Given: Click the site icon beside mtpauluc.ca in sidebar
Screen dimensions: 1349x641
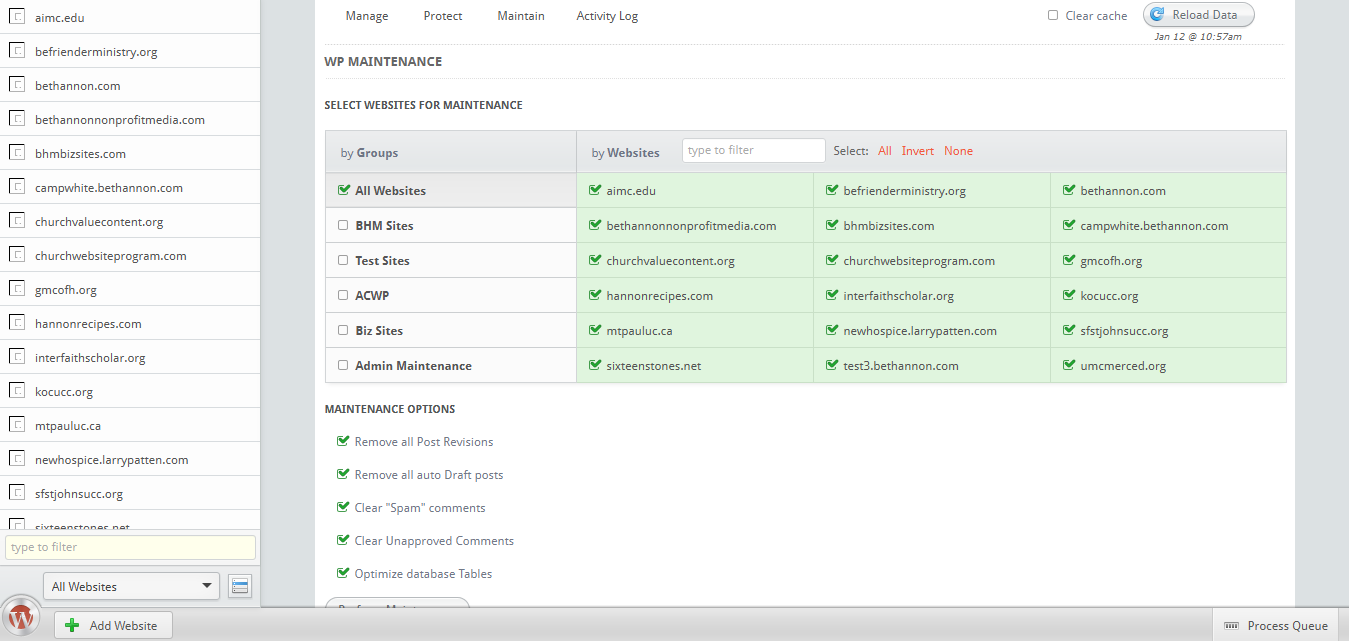Looking at the screenshot, I should (x=17, y=426).
